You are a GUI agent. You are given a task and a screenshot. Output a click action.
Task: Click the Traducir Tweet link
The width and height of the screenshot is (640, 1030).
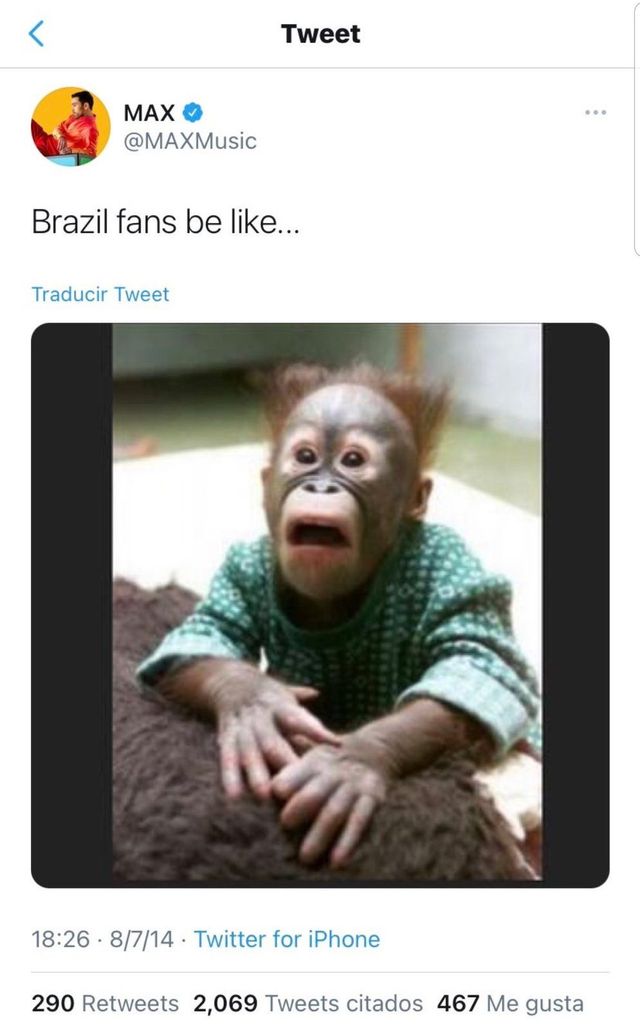pos(100,294)
